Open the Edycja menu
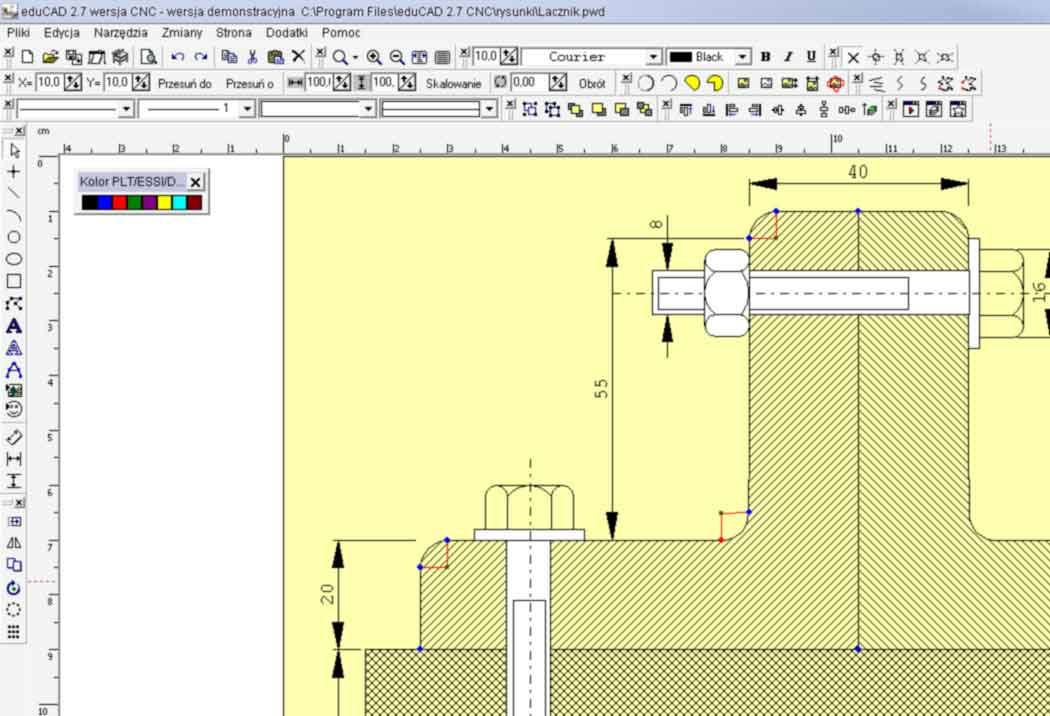Image resolution: width=1050 pixels, height=716 pixels. [62, 32]
